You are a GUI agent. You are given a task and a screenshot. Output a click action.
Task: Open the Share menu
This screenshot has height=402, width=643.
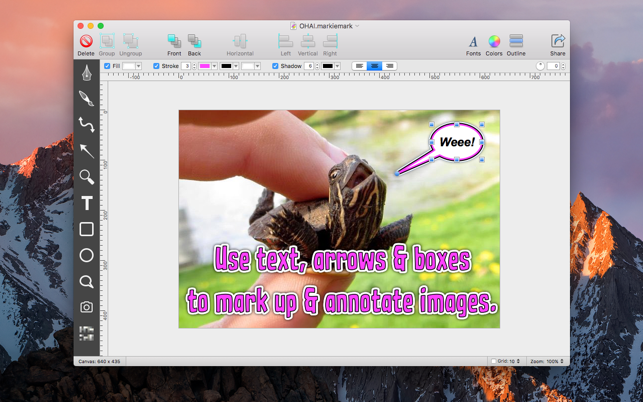558,45
